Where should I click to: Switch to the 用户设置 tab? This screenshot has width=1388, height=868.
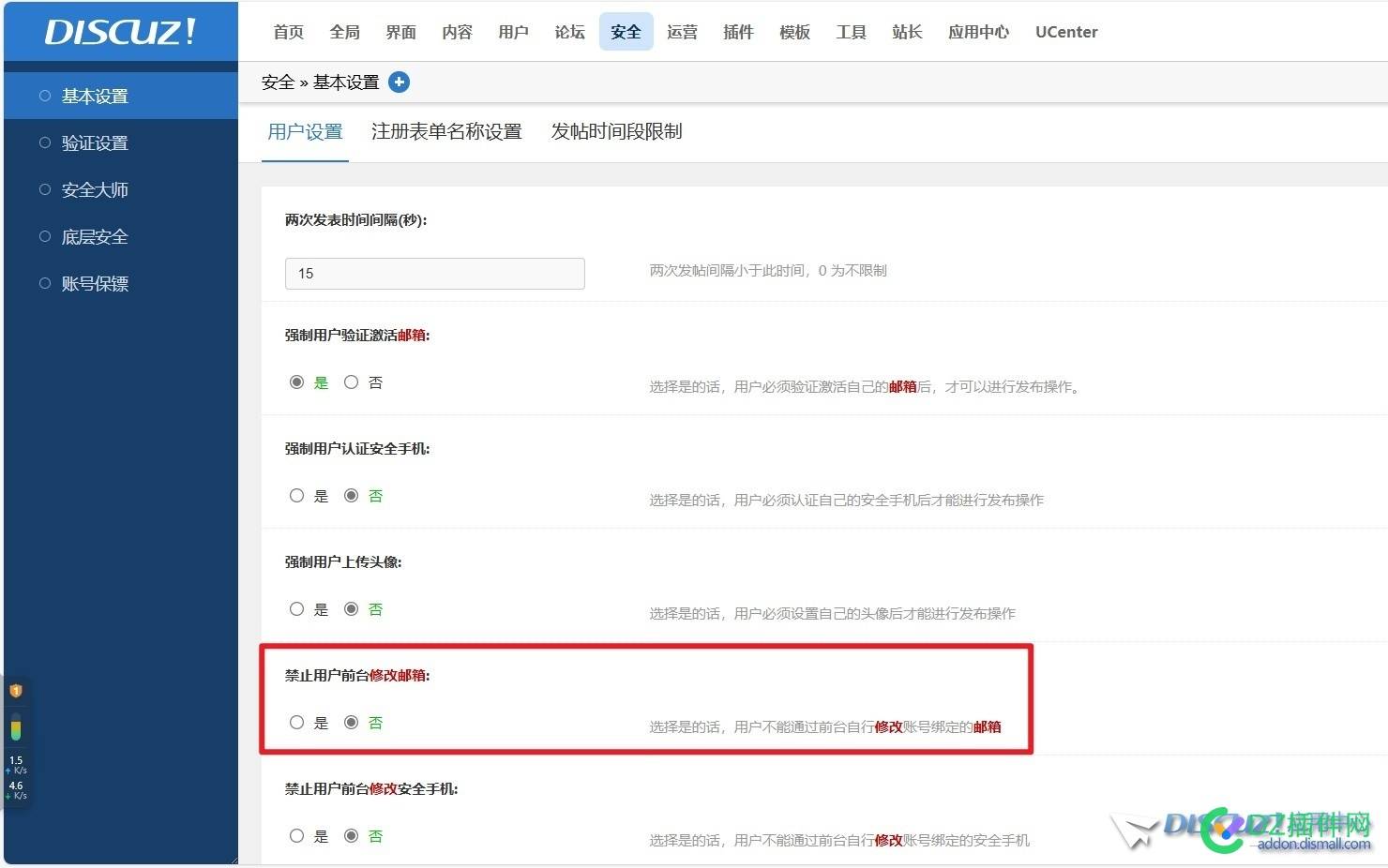click(305, 132)
